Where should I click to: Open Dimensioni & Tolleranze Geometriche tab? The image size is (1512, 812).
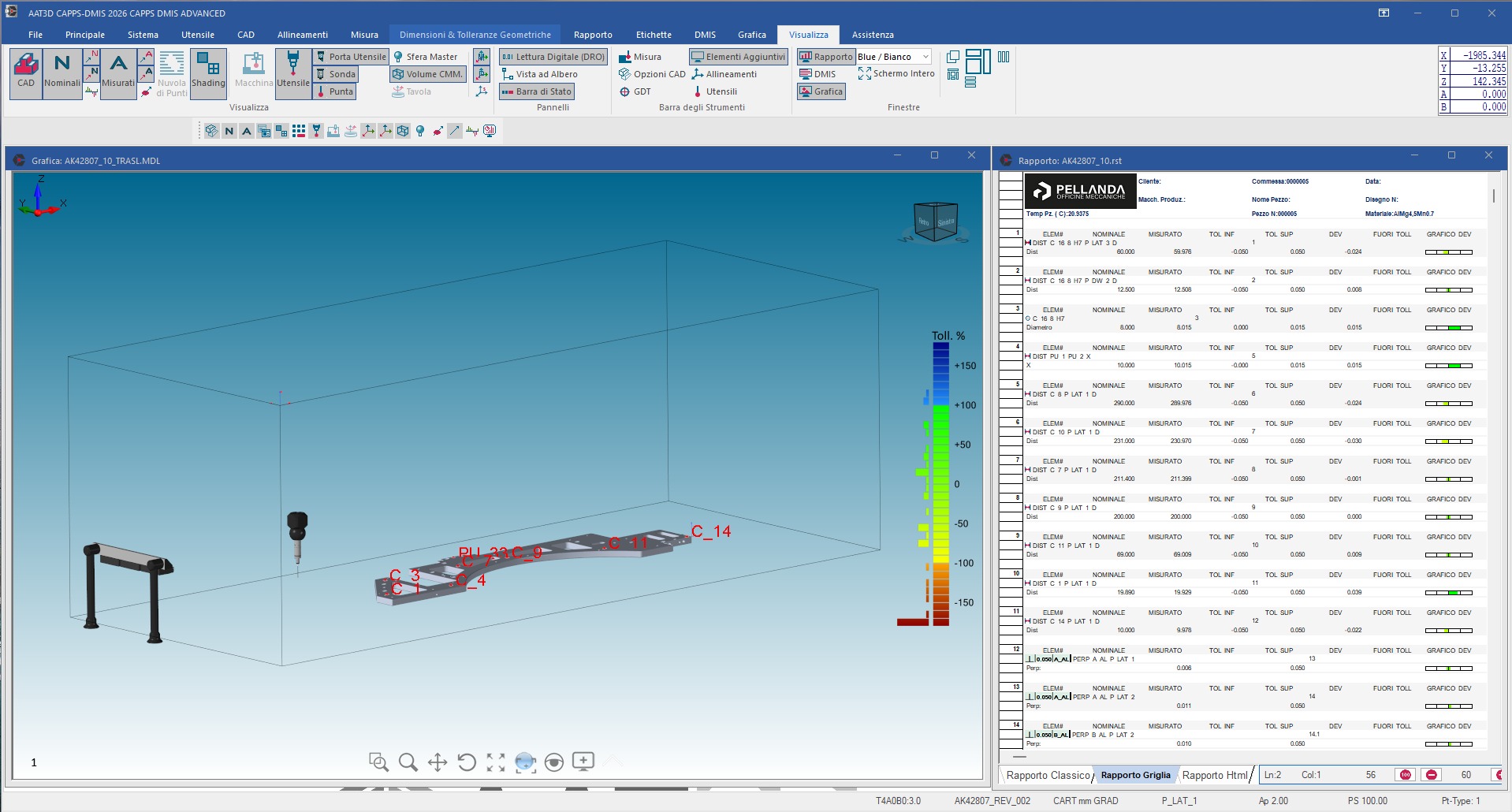coord(475,35)
